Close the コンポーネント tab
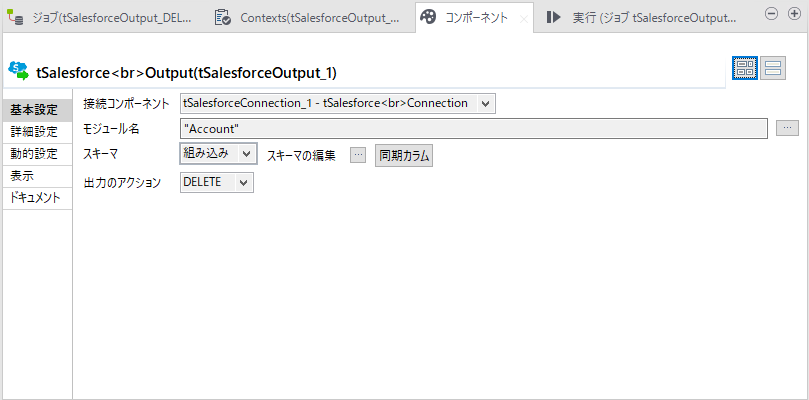Screen dimensions: 809x400 [523, 18]
